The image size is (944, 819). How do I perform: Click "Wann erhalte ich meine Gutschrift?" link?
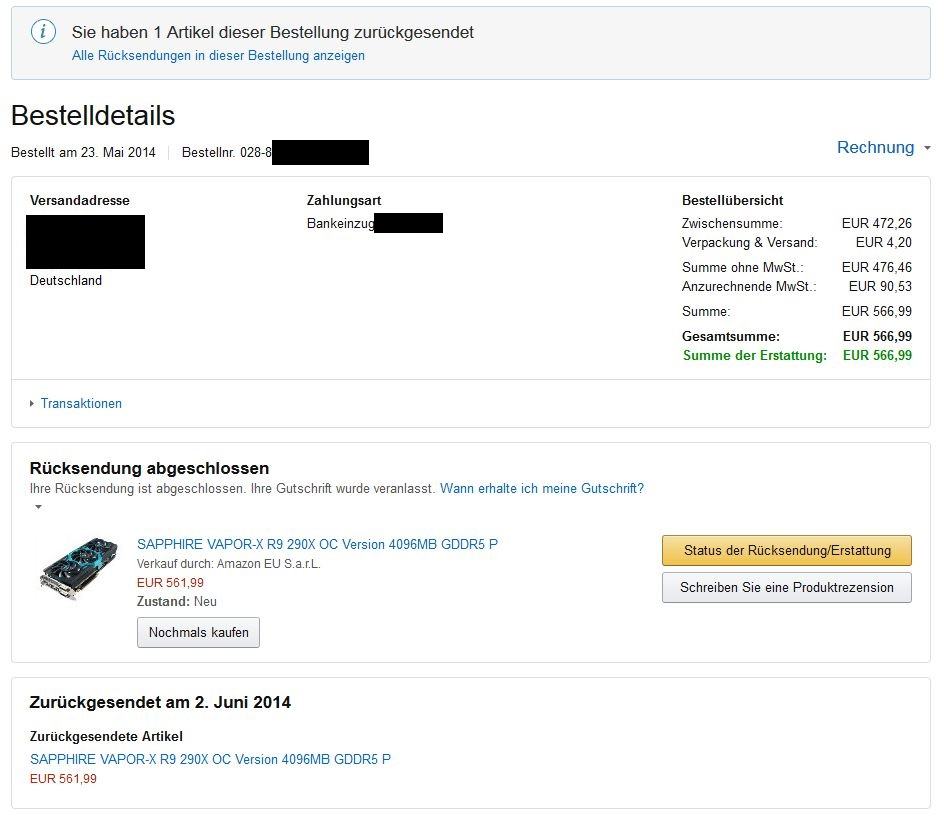(x=542, y=489)
